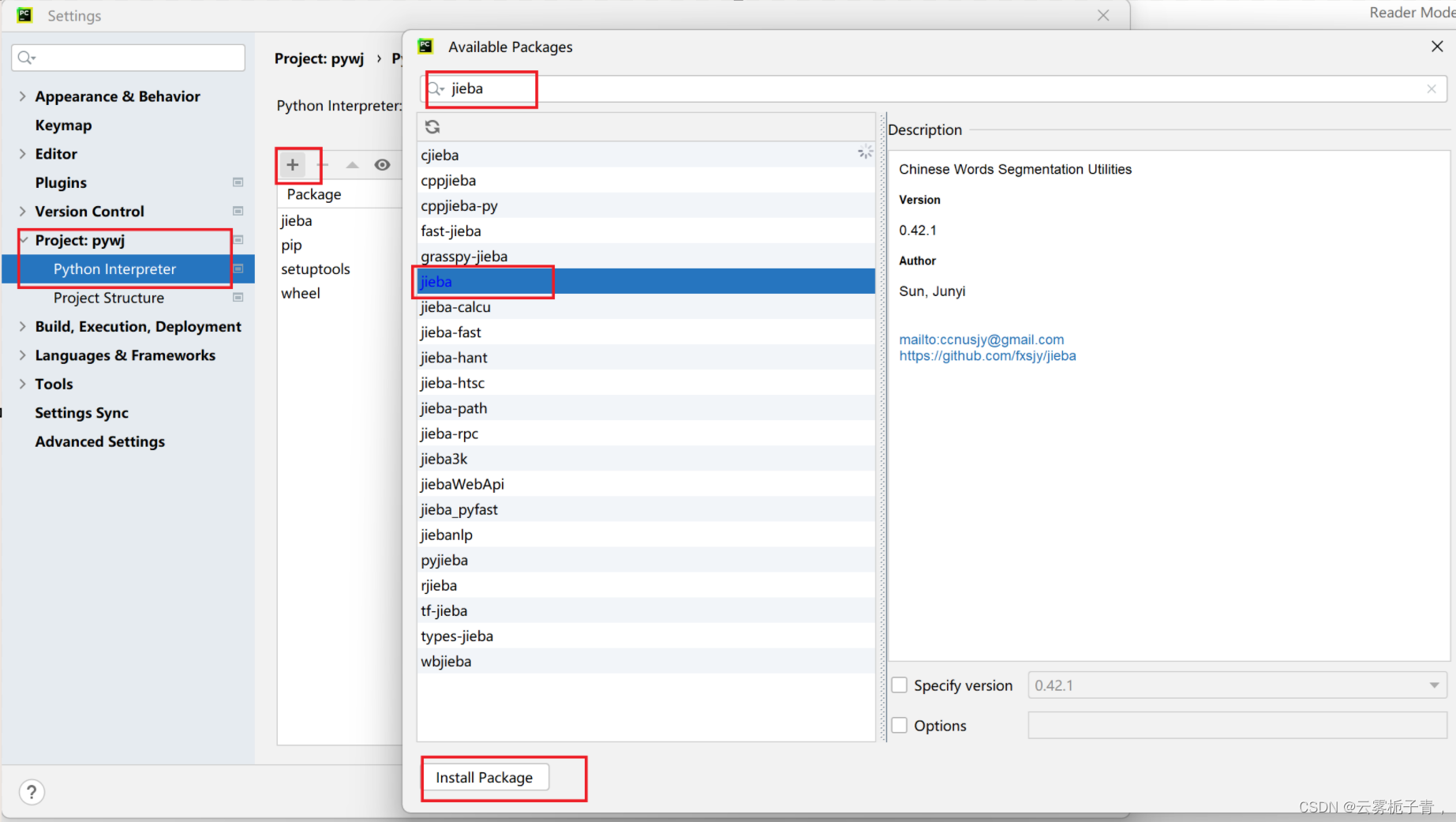The image size is (1456, 822).
Task: Click the Project Structure row settings icon
Action: (238, 298)
